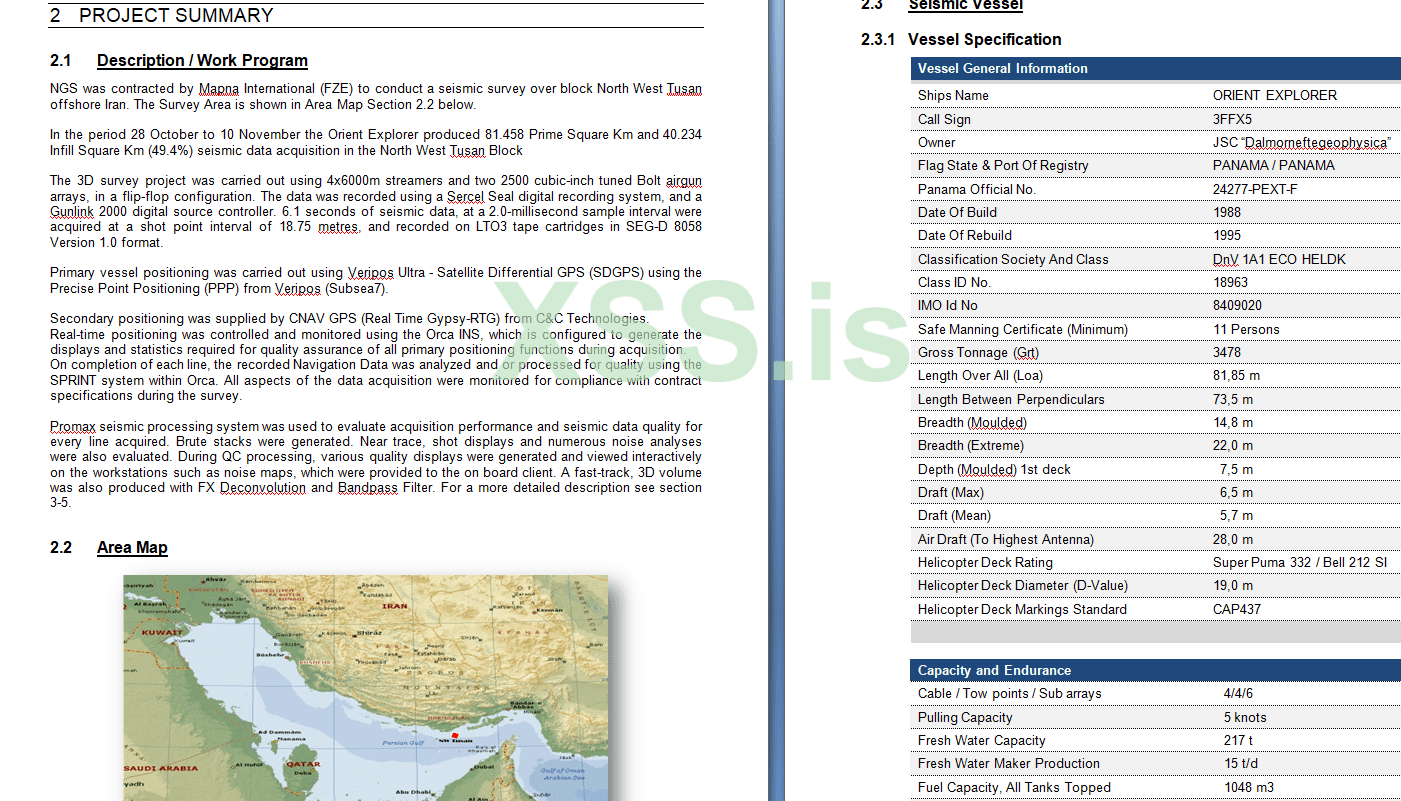Select the 'ORIENT EXPLORER' value cell
The width and height of the screenshot is (1401, 801).
1275,95
